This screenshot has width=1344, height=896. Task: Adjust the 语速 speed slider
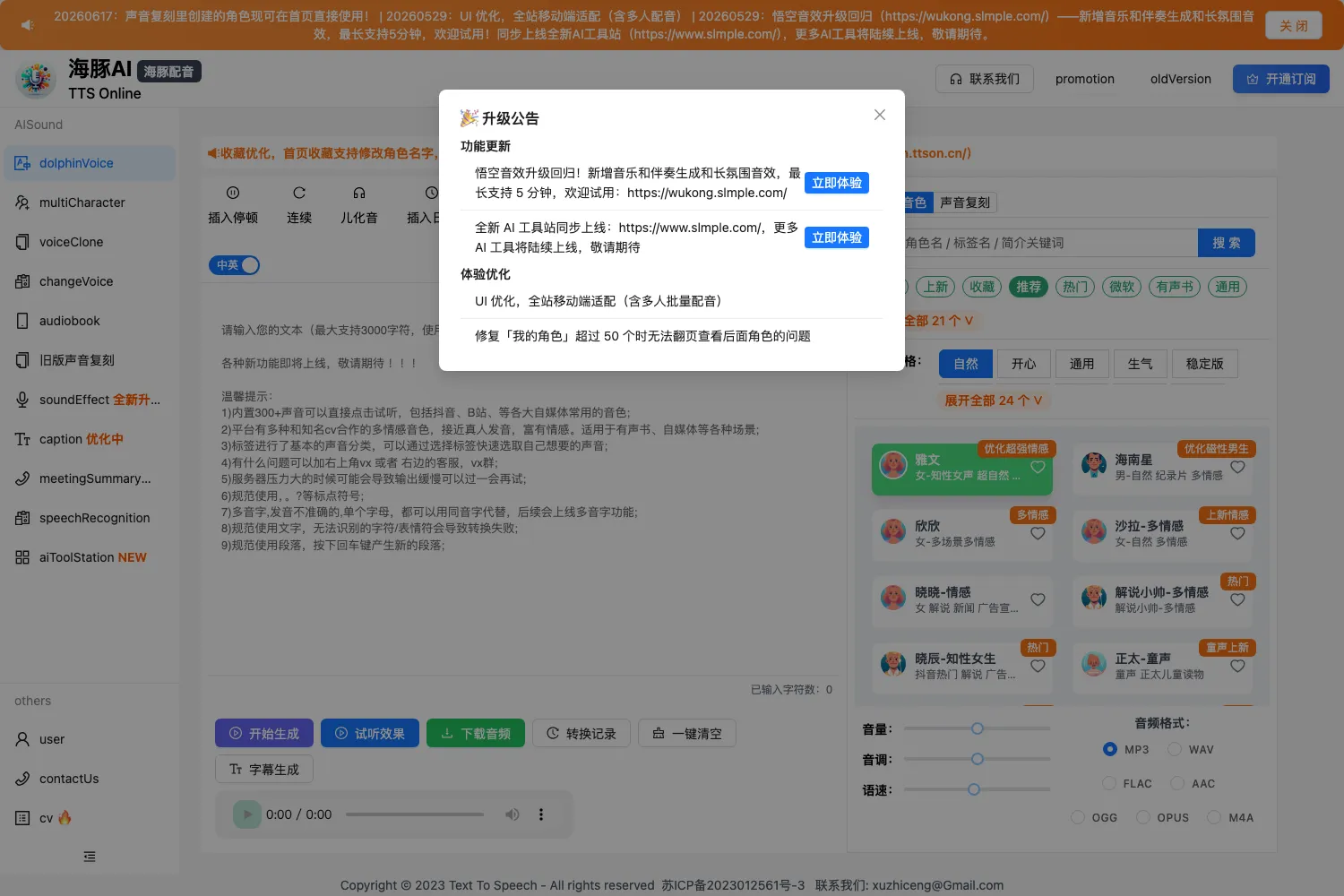[978, 789]
